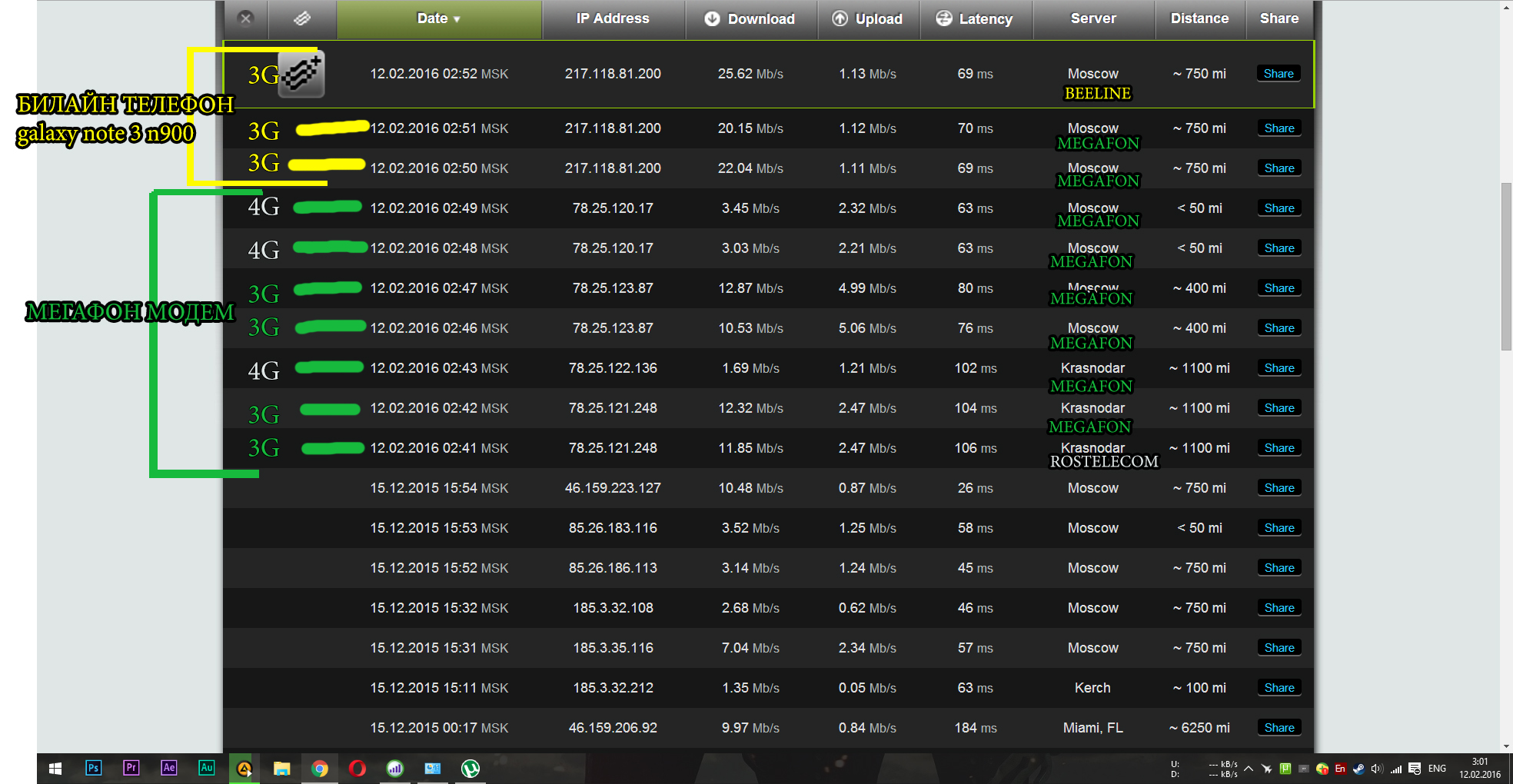Screen dimensions: 1513x784
Task: Sort results by Server column
Action: coord(1093,18)
